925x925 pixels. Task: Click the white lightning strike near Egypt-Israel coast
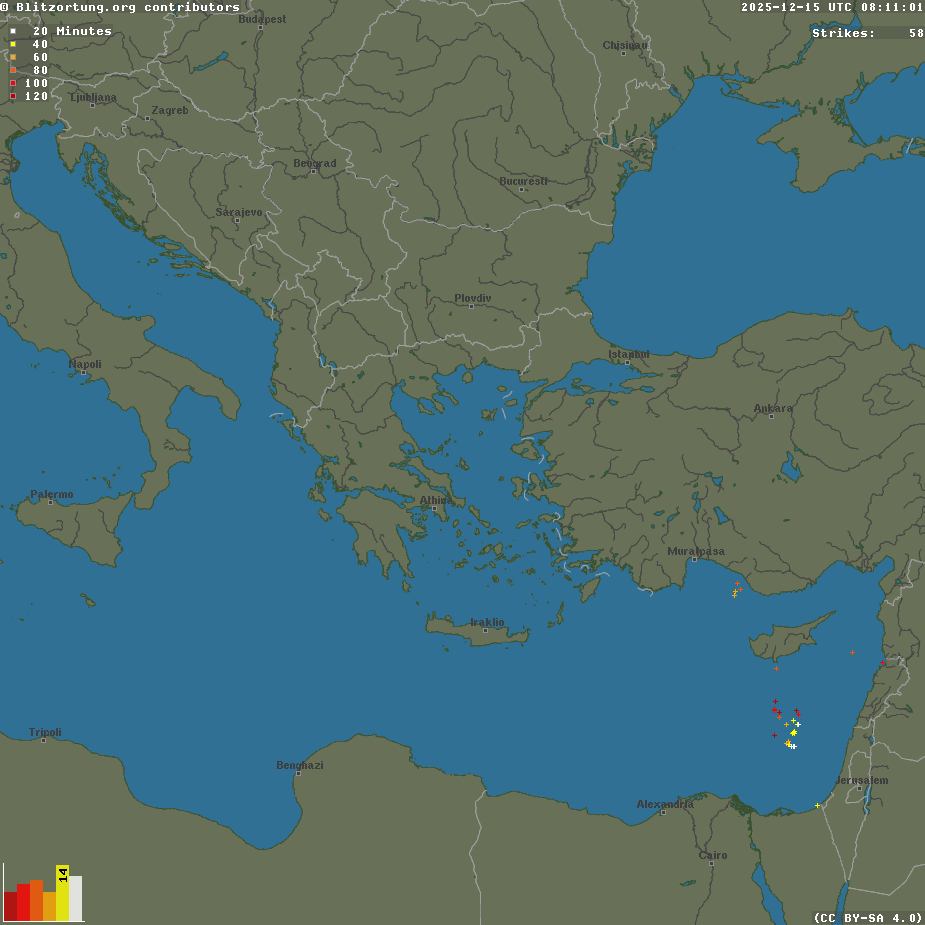click(x=817, y=805)
